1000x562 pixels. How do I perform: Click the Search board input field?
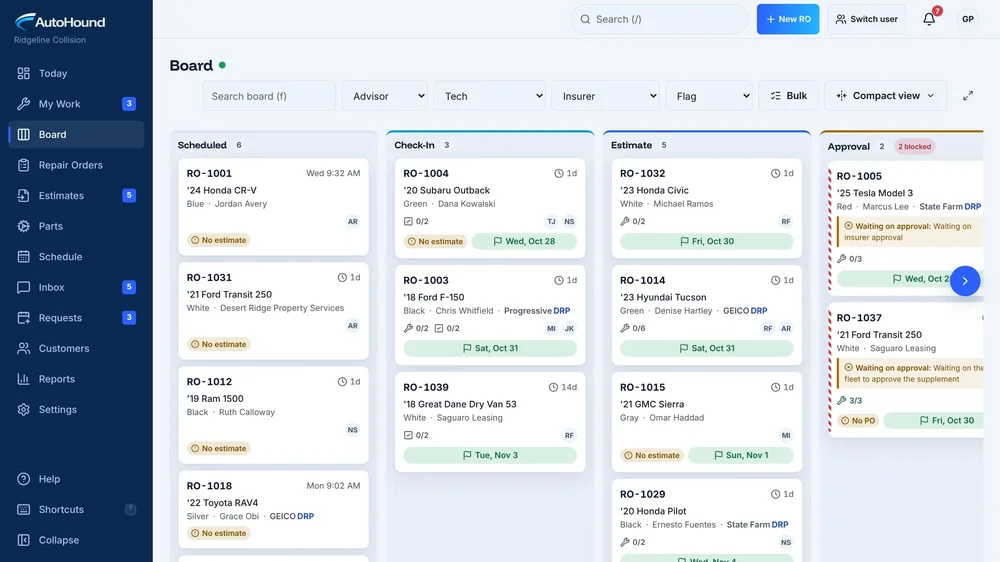click(269, 96)
